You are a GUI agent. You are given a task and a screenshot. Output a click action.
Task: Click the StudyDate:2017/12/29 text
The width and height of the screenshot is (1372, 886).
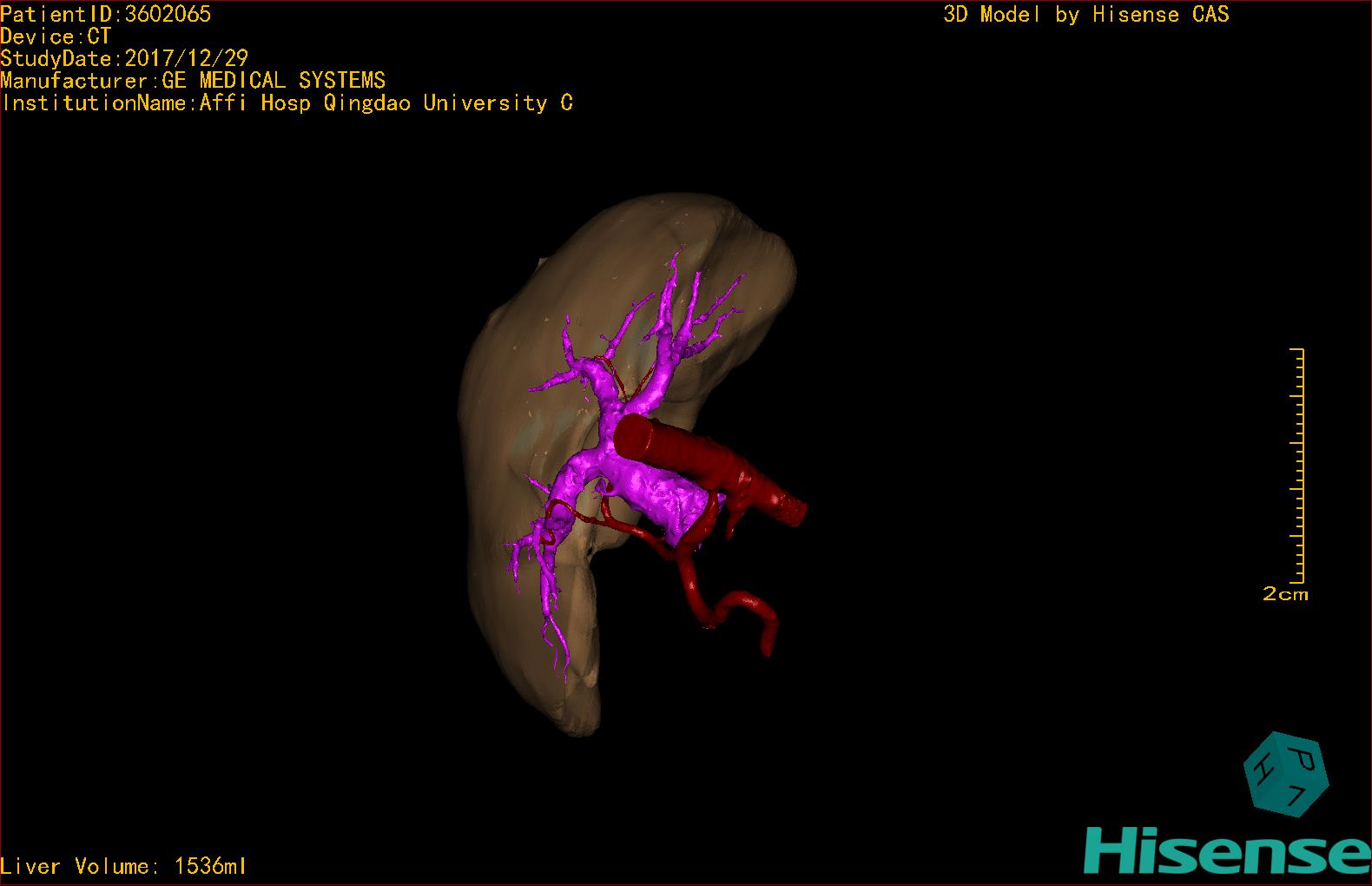tap(124, 58)
